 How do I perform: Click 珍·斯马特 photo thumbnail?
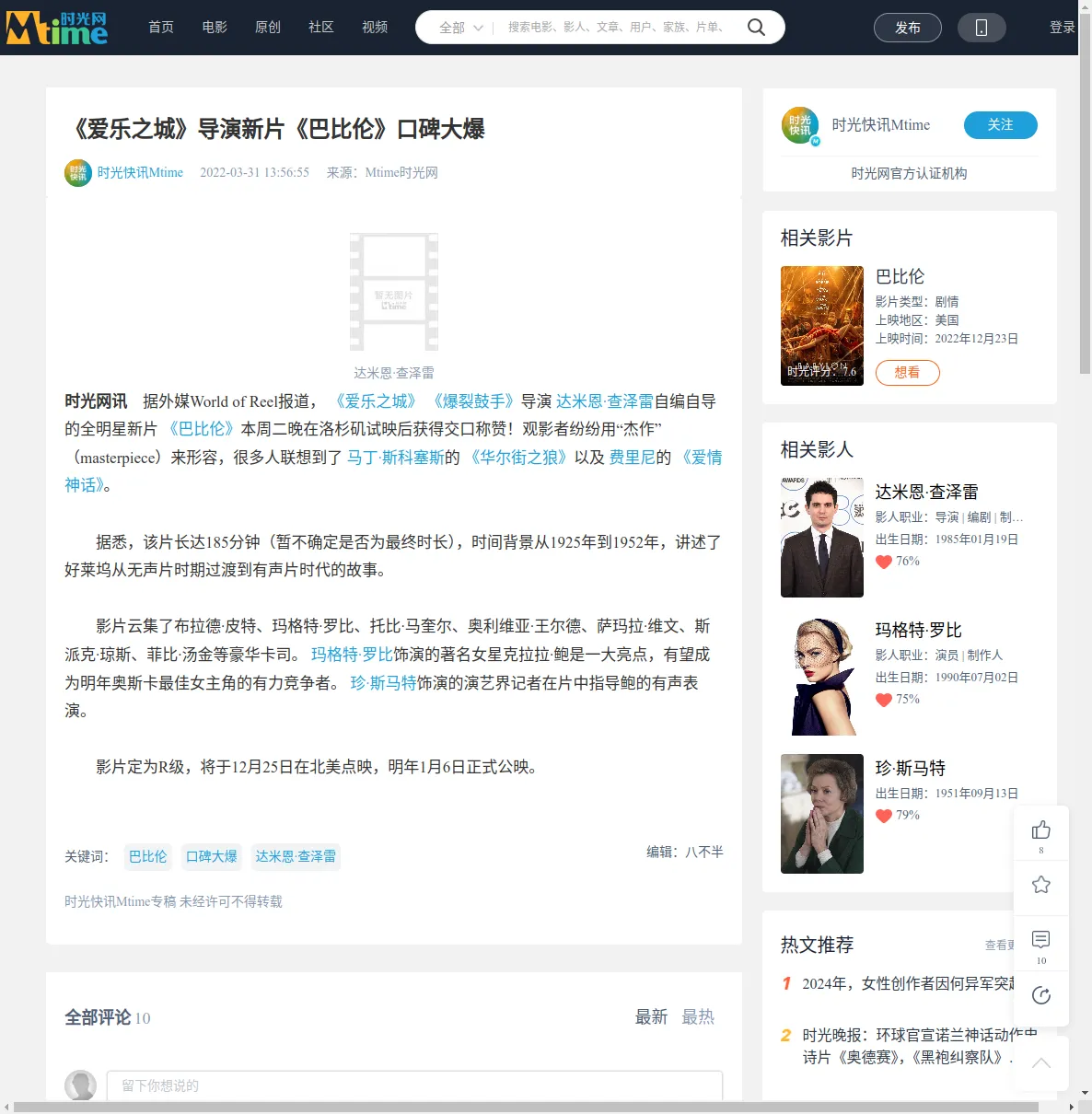click(x=822, y=814)
